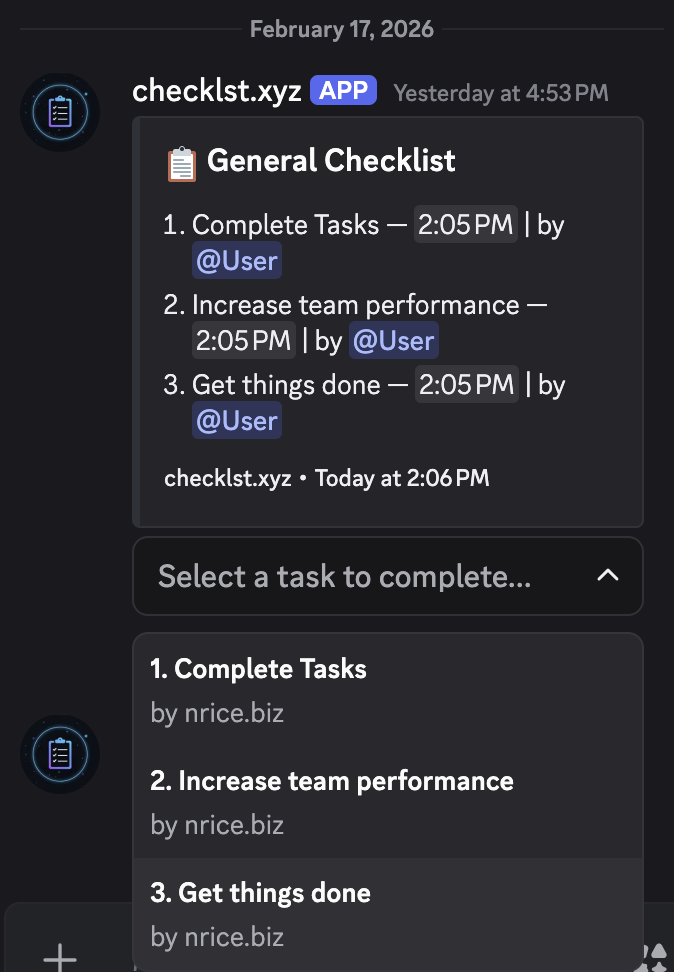
Task: Click the General Checklist embed title
Action: point(331,161)
